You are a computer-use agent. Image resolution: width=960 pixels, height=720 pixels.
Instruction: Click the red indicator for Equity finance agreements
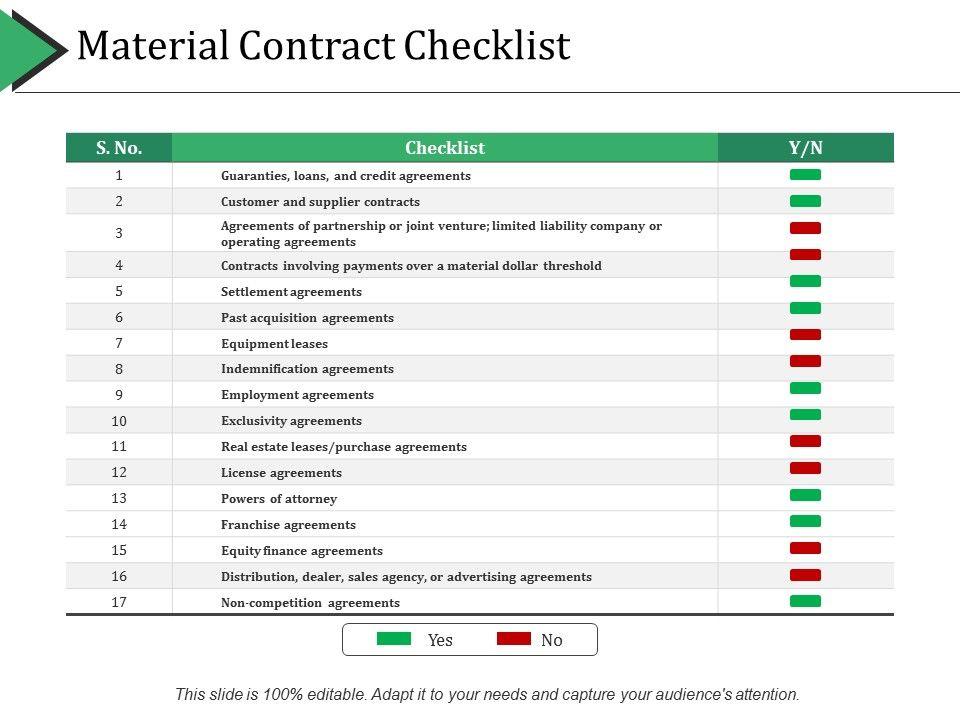click(805, 548)
